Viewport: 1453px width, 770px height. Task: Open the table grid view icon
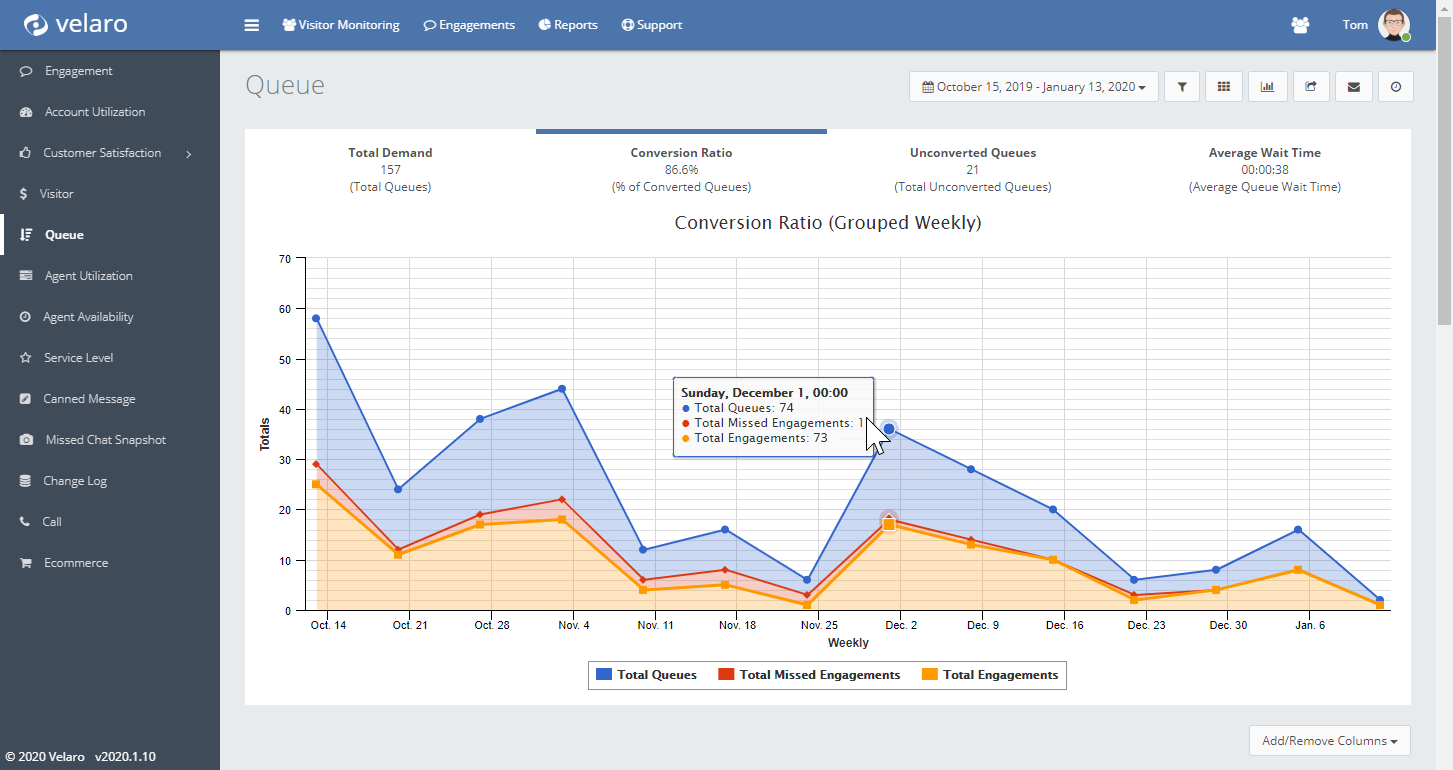pyautogui.click(x=1224, y=87)
